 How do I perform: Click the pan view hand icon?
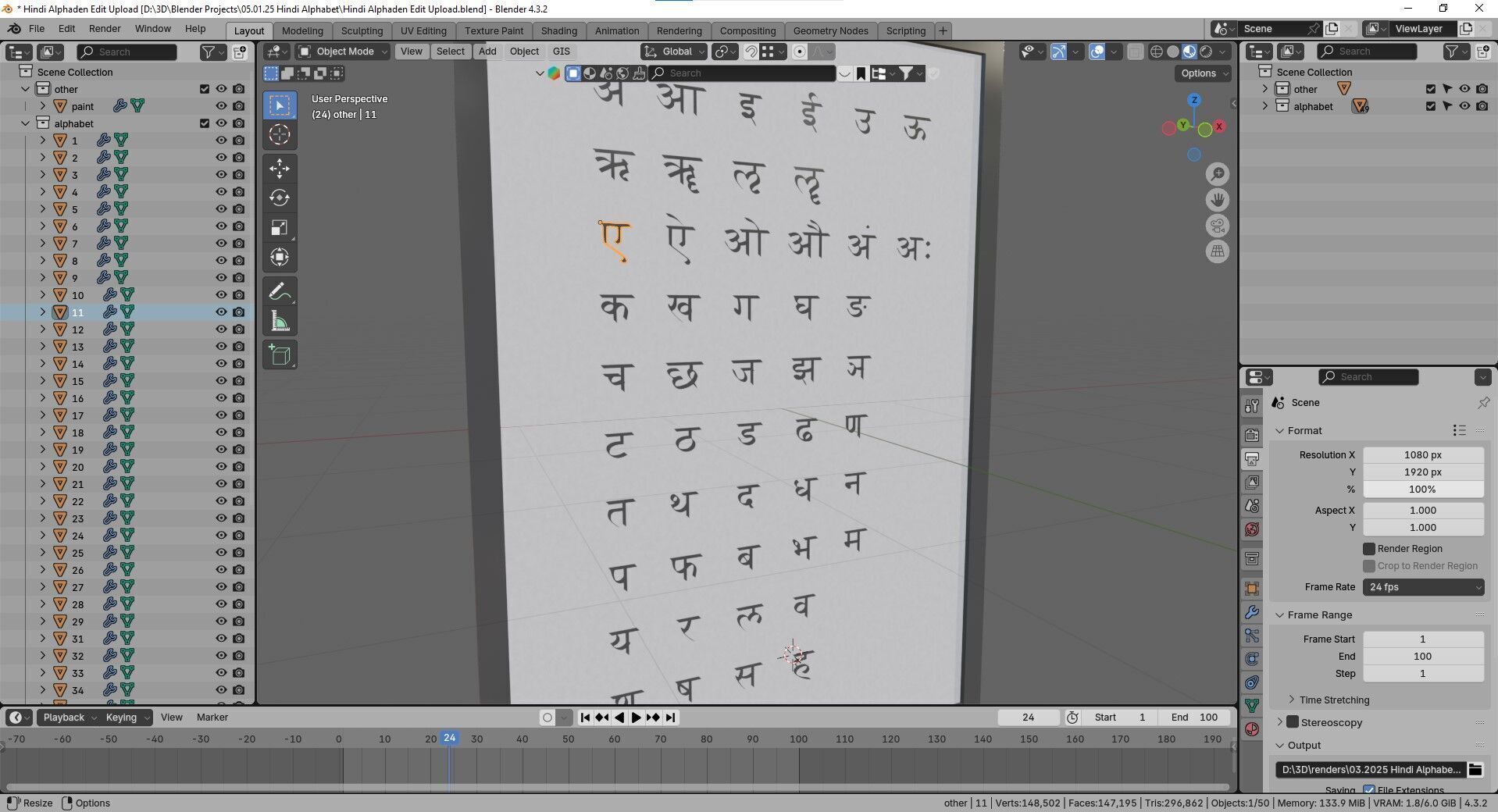tap(1217, 200)
